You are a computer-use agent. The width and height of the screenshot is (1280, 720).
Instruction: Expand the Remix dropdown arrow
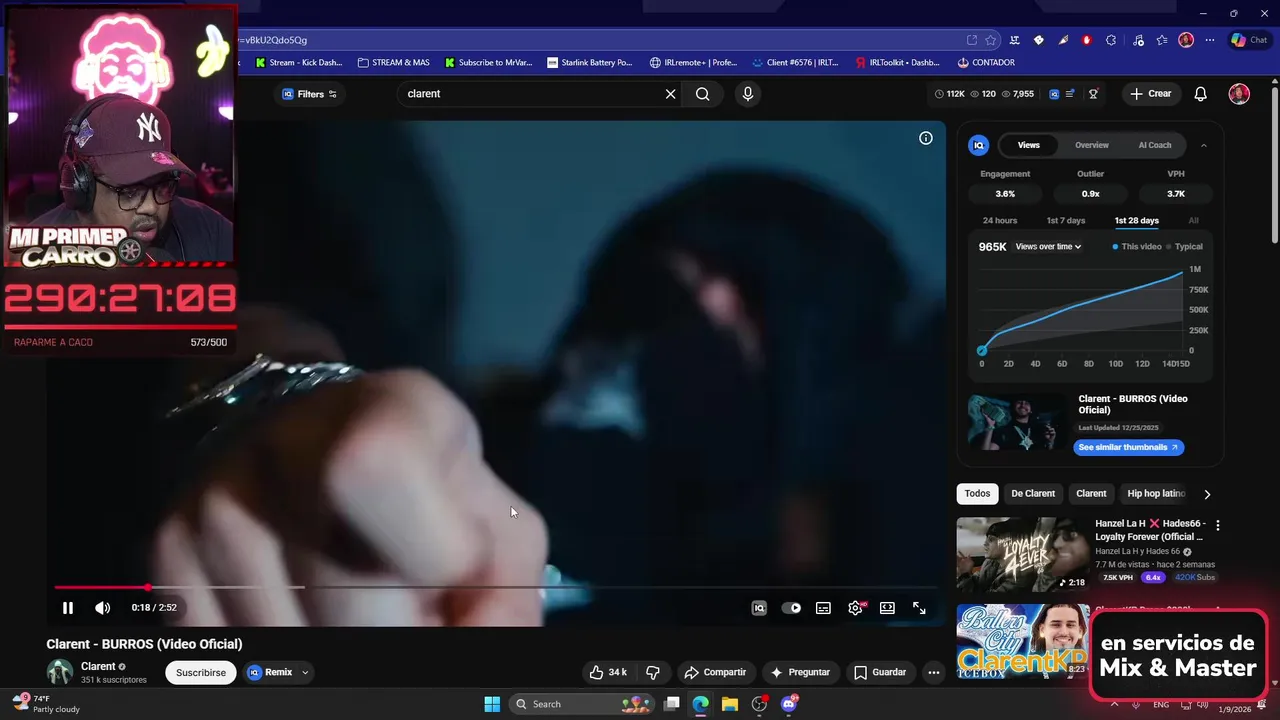pos(305,672)
